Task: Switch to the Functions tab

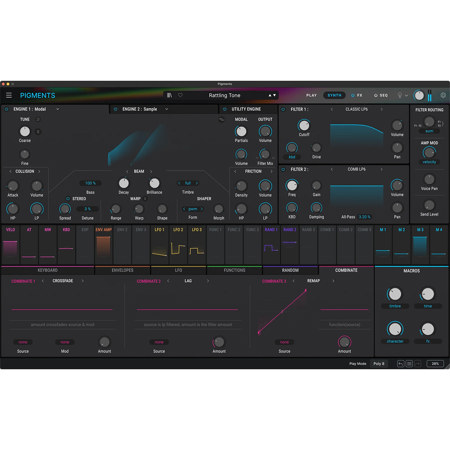Action: (x=234, y=270)
